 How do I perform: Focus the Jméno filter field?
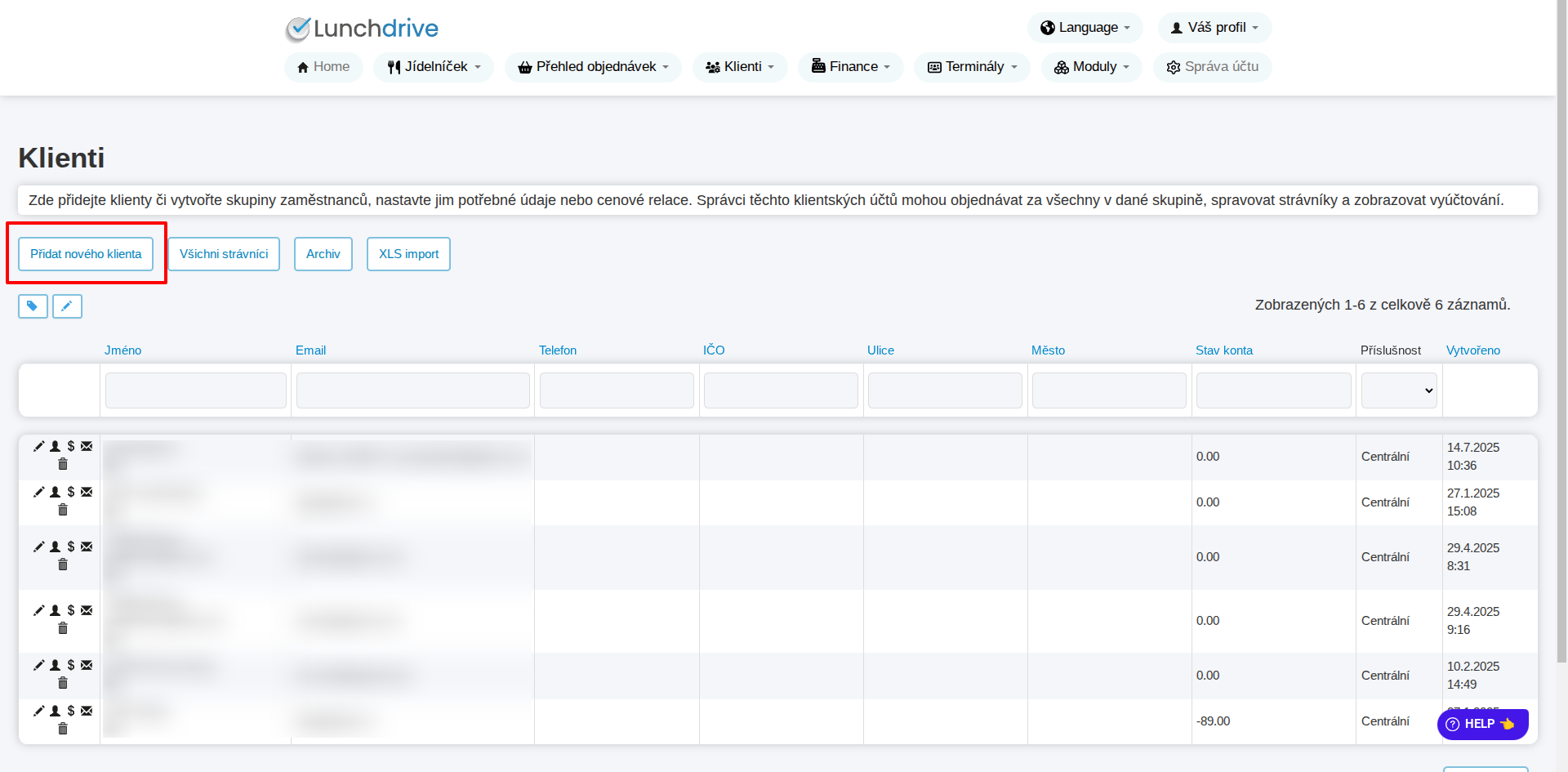click(x=196, y=390)
